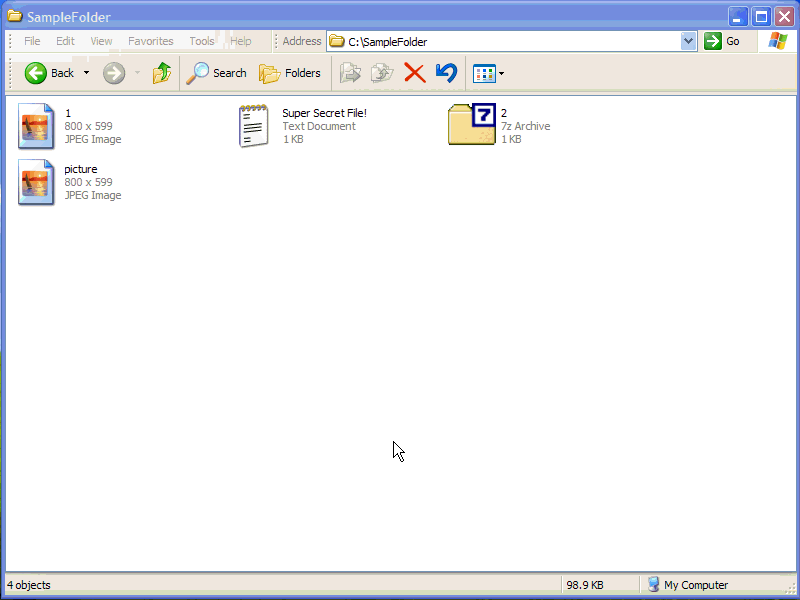Click the My Computer icon in the status bar

click(x=655, y=584)
